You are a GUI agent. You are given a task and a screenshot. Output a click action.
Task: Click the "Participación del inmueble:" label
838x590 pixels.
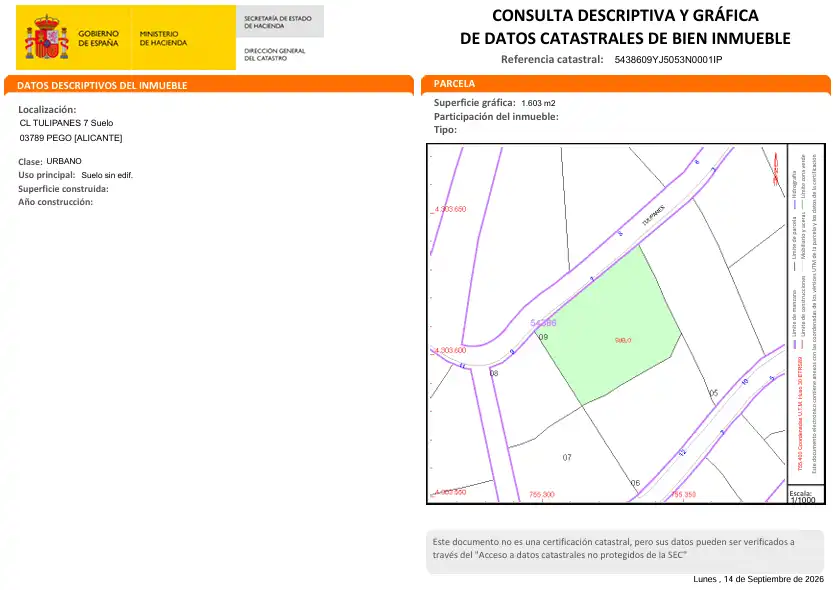pyautogui.click(x=496, y=117)
